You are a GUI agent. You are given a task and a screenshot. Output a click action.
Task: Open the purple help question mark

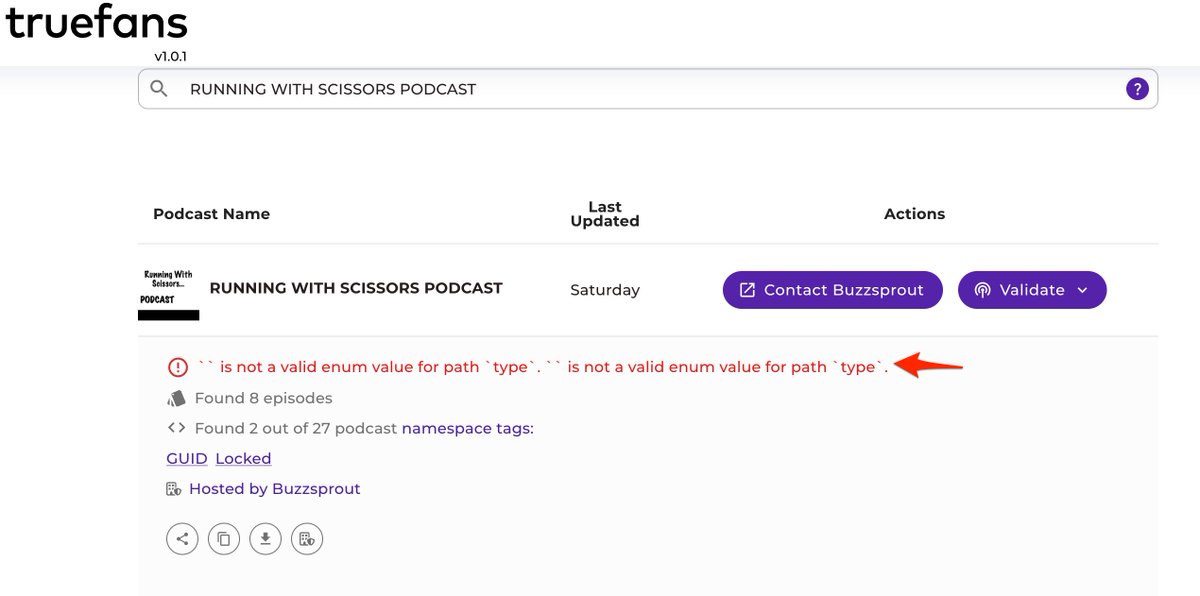pos(1137,89)
